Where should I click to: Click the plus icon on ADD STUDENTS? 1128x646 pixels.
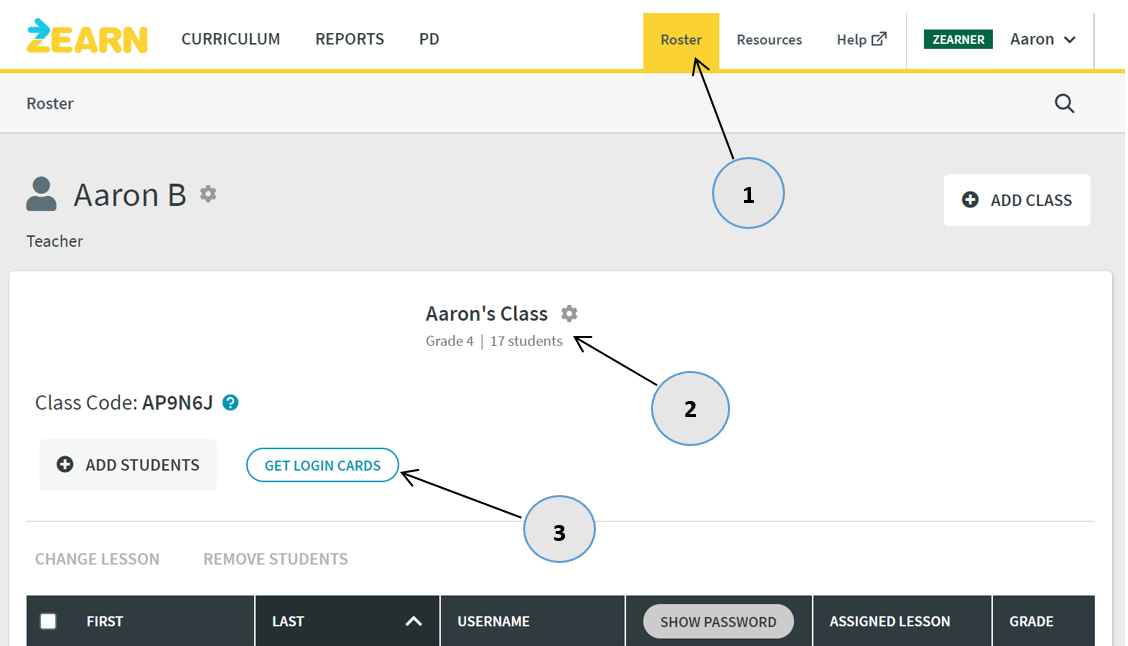66,464
